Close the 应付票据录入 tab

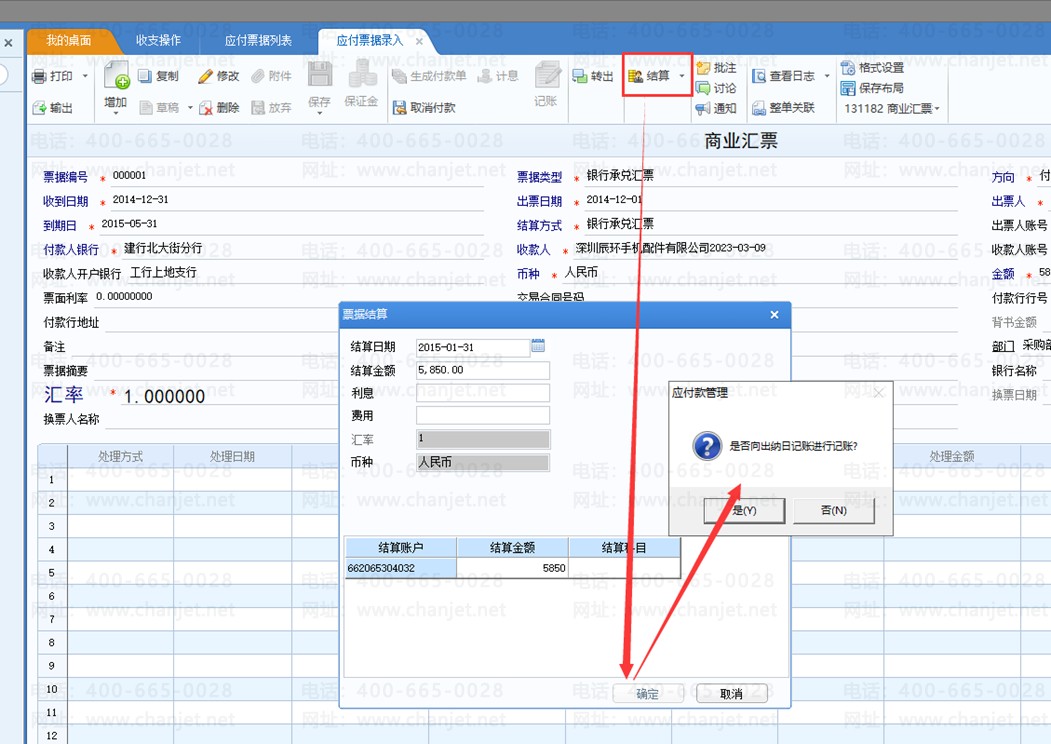coord(419,41)
